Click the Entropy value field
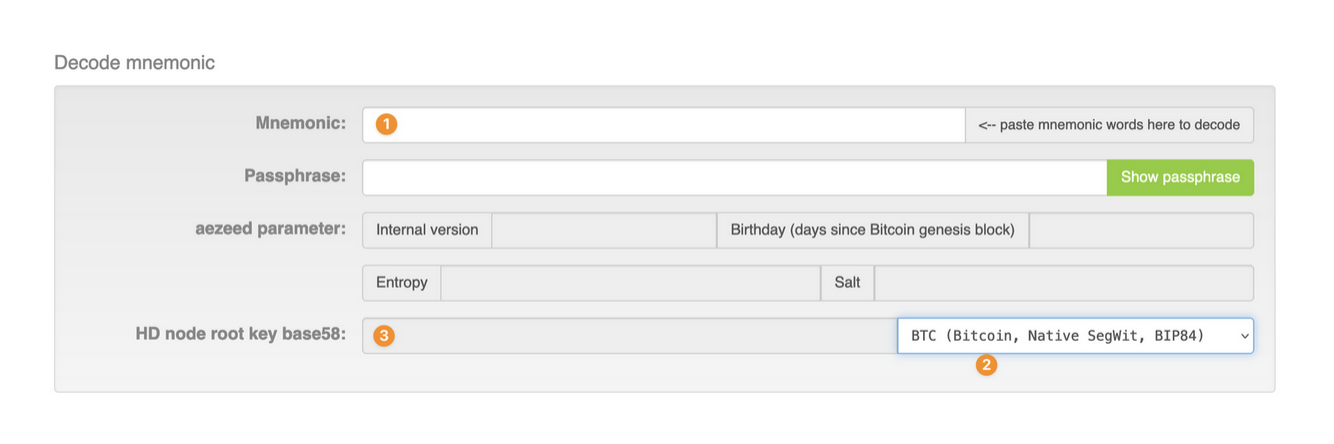Viewport: 1334px width, 444px height. [630, 283]
